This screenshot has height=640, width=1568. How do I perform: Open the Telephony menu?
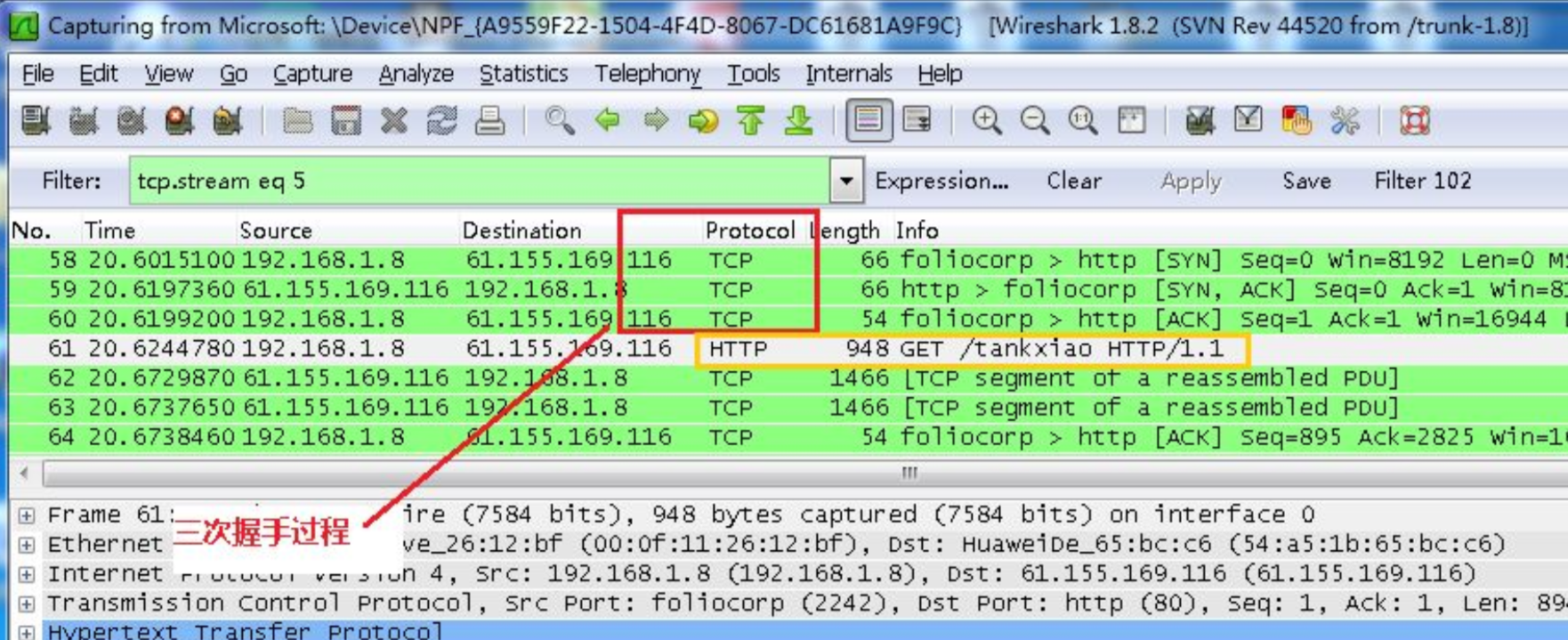coord(648,74)
